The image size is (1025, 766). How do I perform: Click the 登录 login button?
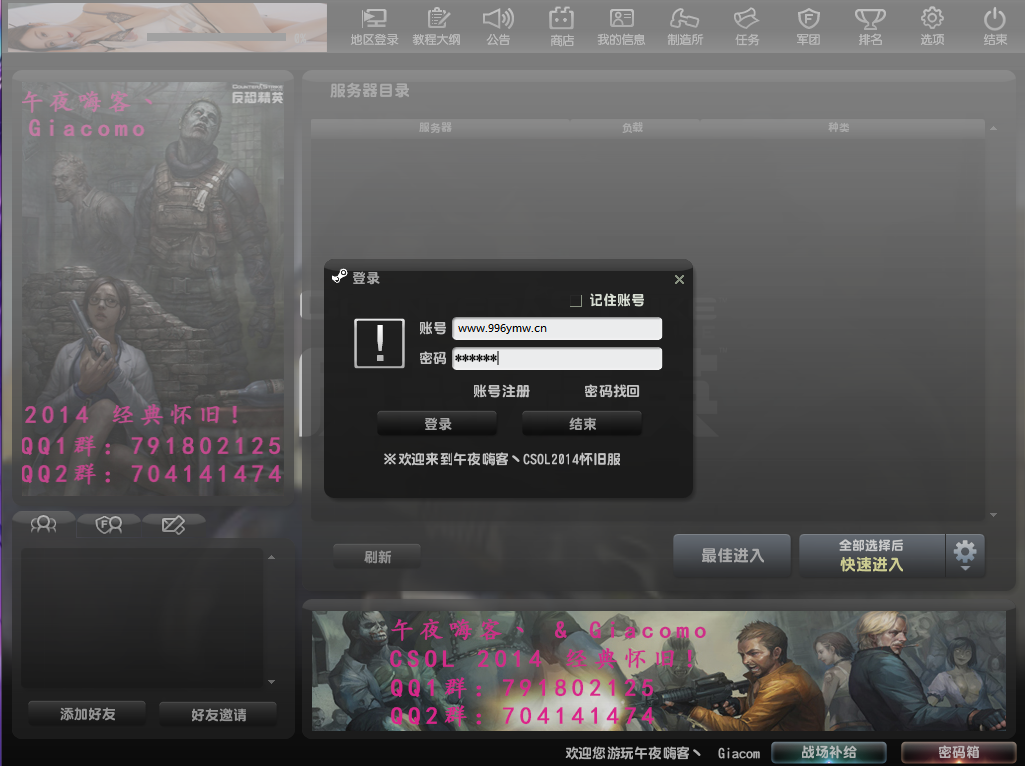437,424
